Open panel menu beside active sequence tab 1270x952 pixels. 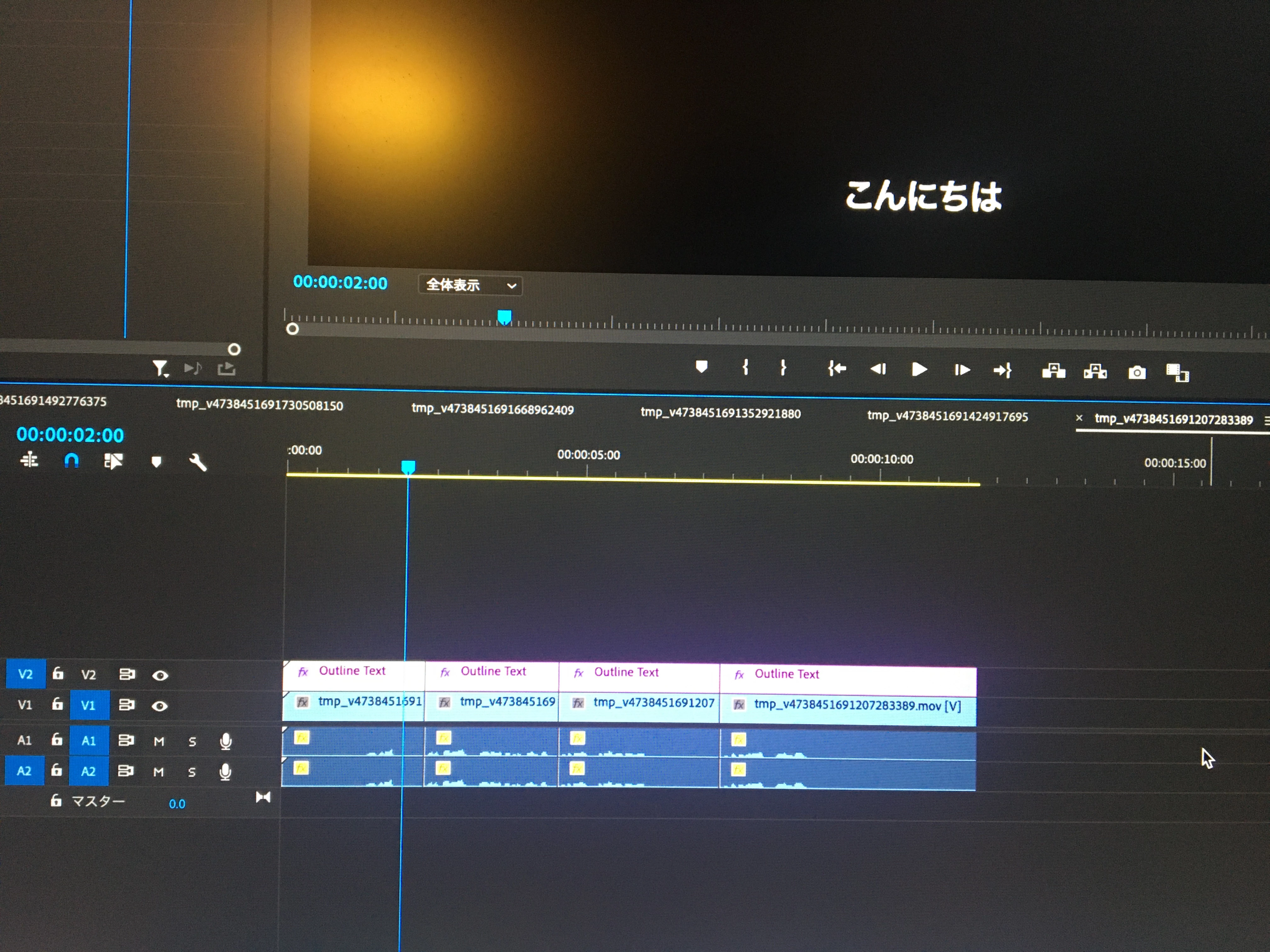(1266, 421)
